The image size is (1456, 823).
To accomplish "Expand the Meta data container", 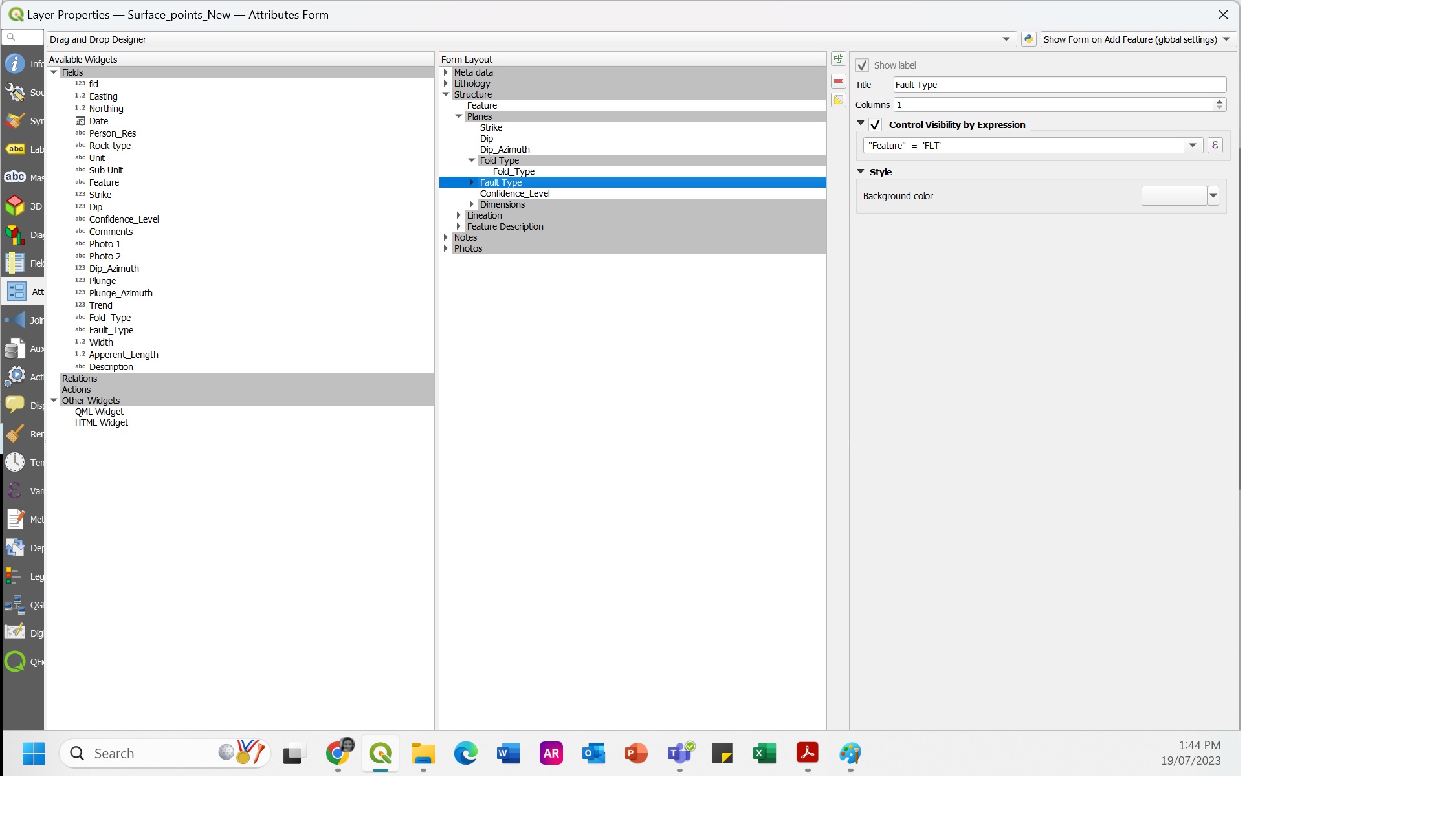I will (446, 72).
